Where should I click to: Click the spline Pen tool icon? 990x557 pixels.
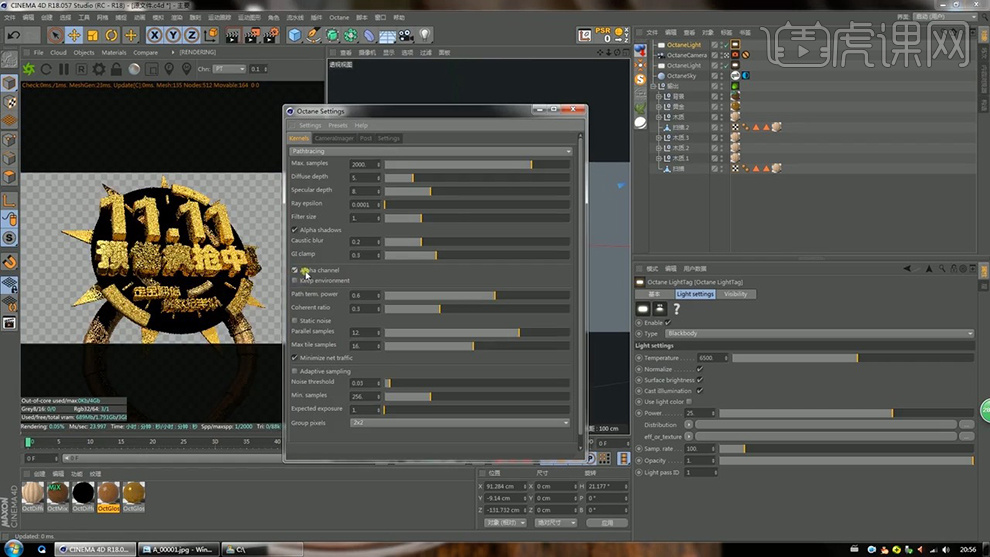313,35
